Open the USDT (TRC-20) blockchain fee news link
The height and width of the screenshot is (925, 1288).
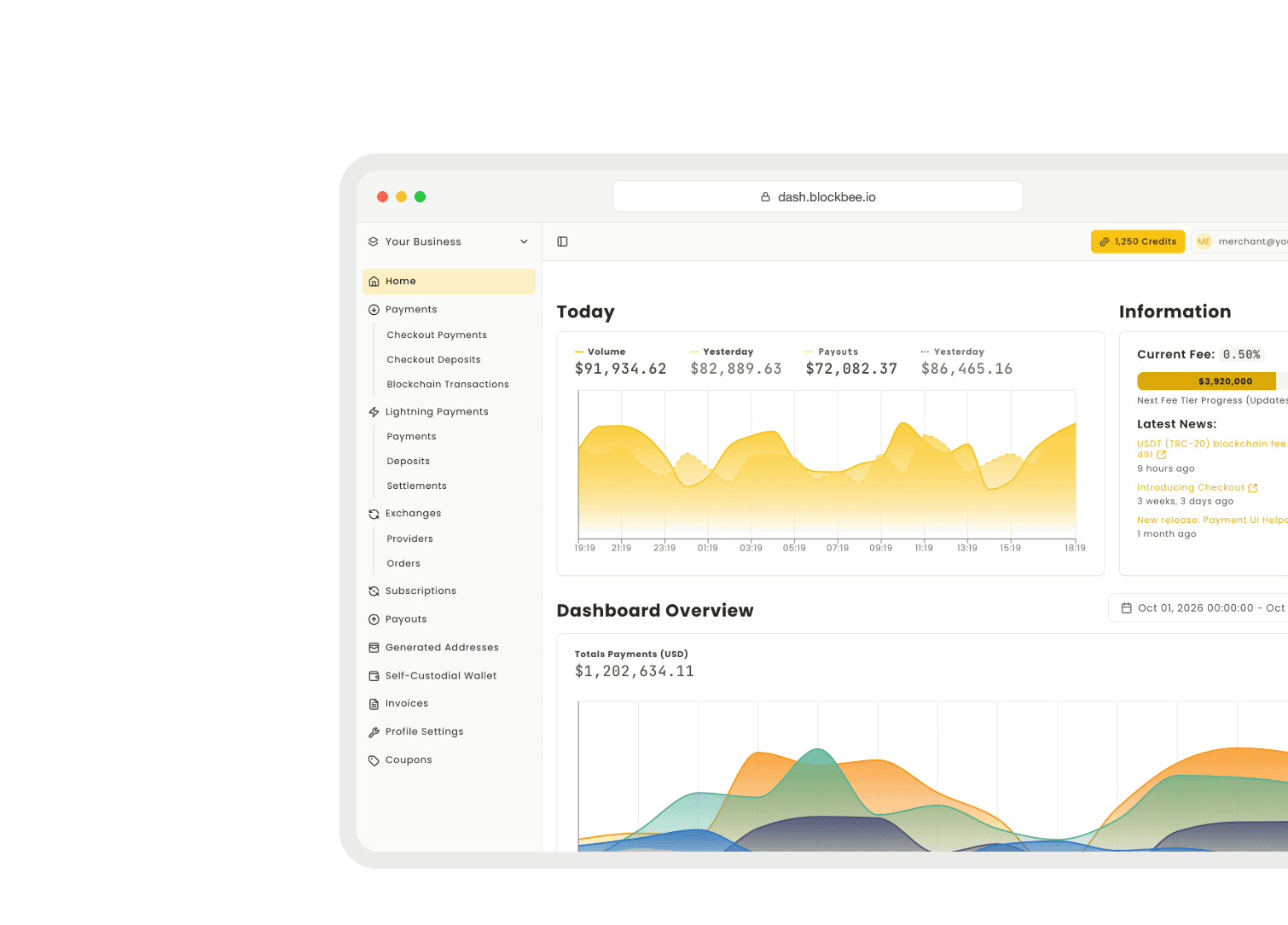tap(1212, 449)
